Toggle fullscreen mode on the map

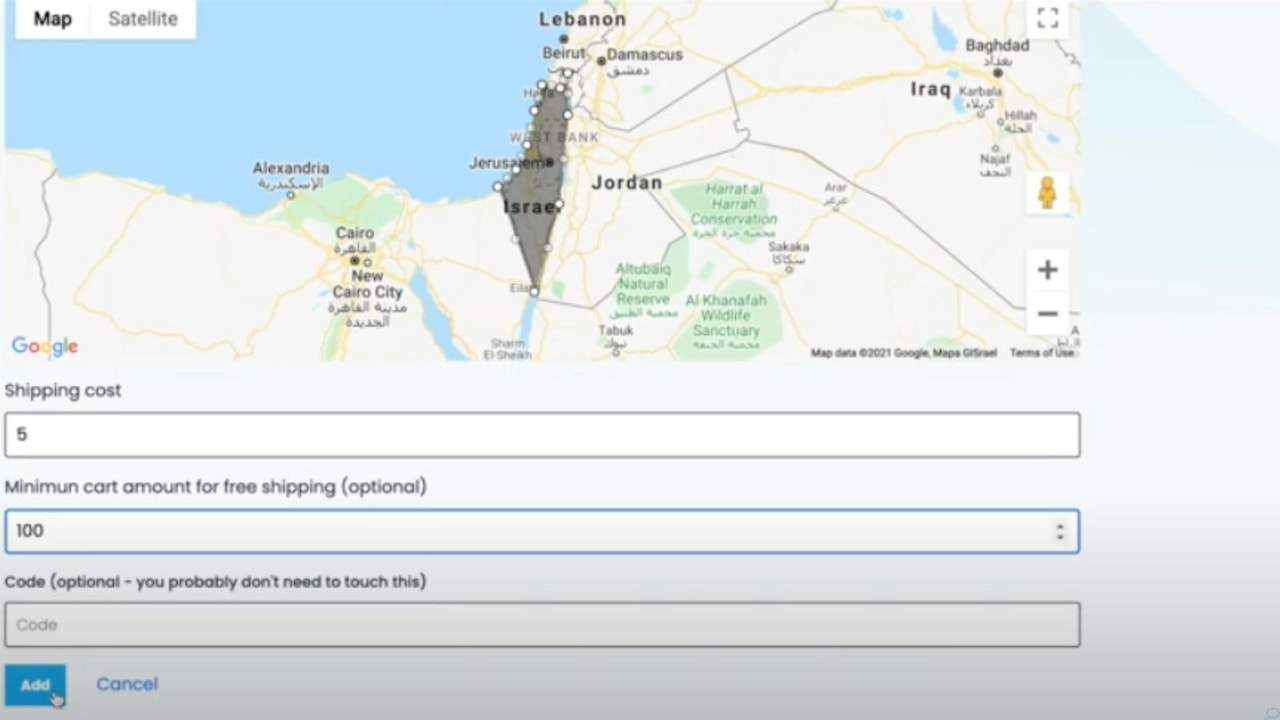[1047, 17]
